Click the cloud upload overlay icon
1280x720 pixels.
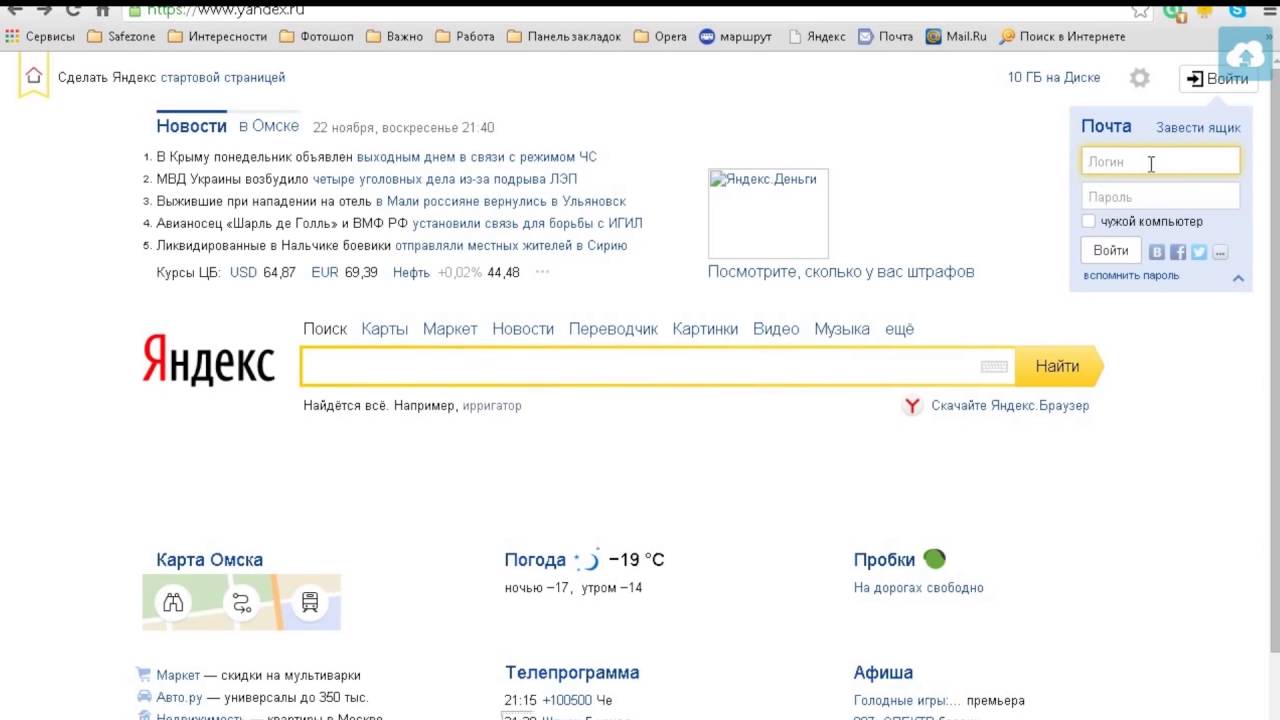click(x=1245, y=53)
